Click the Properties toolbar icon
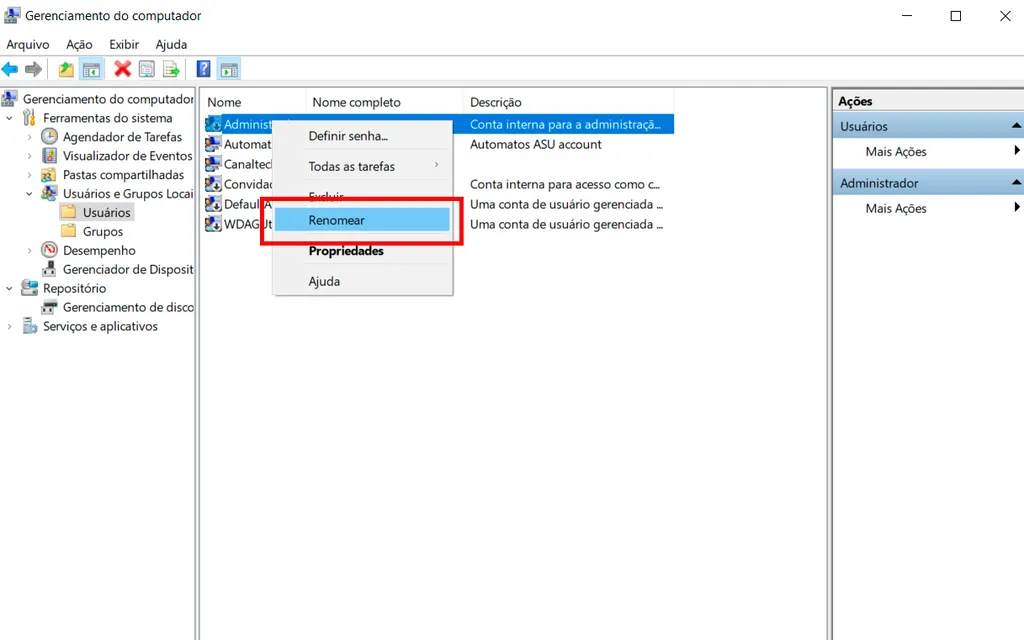The image size is (1024, 640). click(147, 69)
